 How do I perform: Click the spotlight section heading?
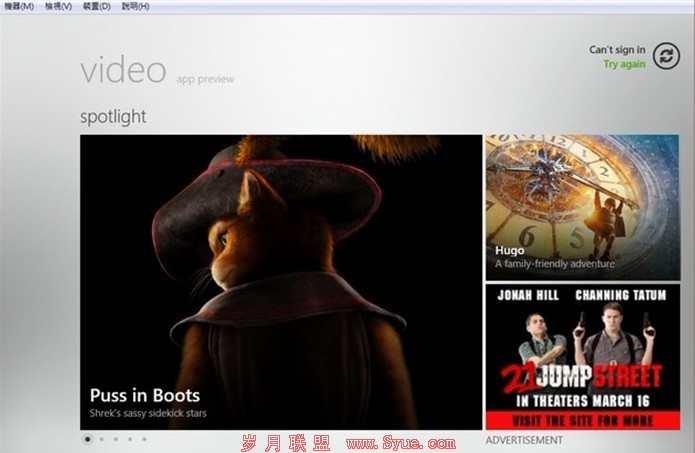(x=113, y=117)
